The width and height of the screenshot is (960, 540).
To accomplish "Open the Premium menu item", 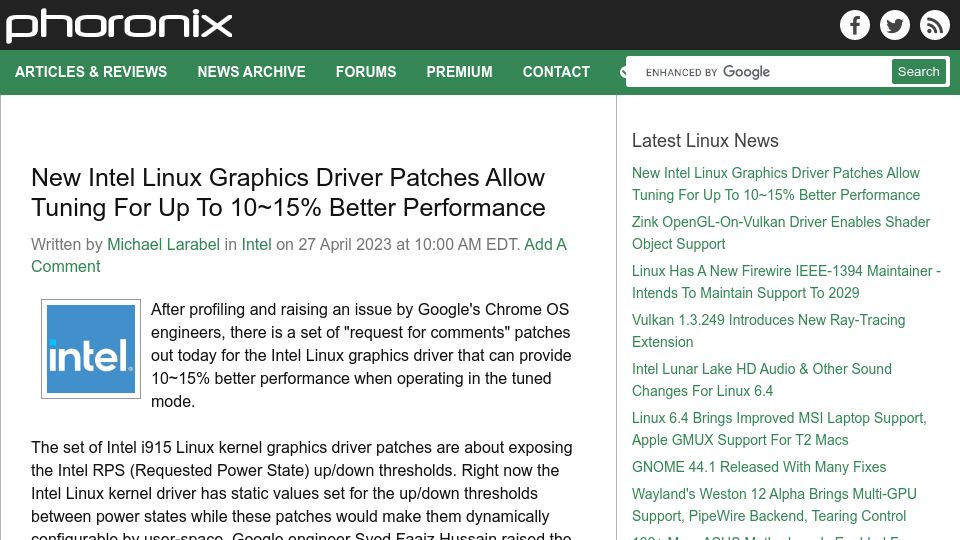I will tap(459, 72).
